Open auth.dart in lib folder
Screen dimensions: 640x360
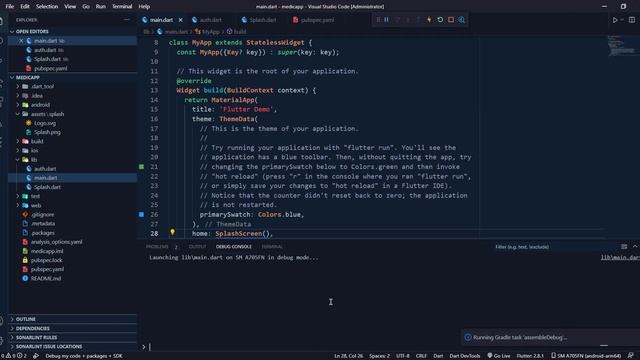[x=45, y=169]
